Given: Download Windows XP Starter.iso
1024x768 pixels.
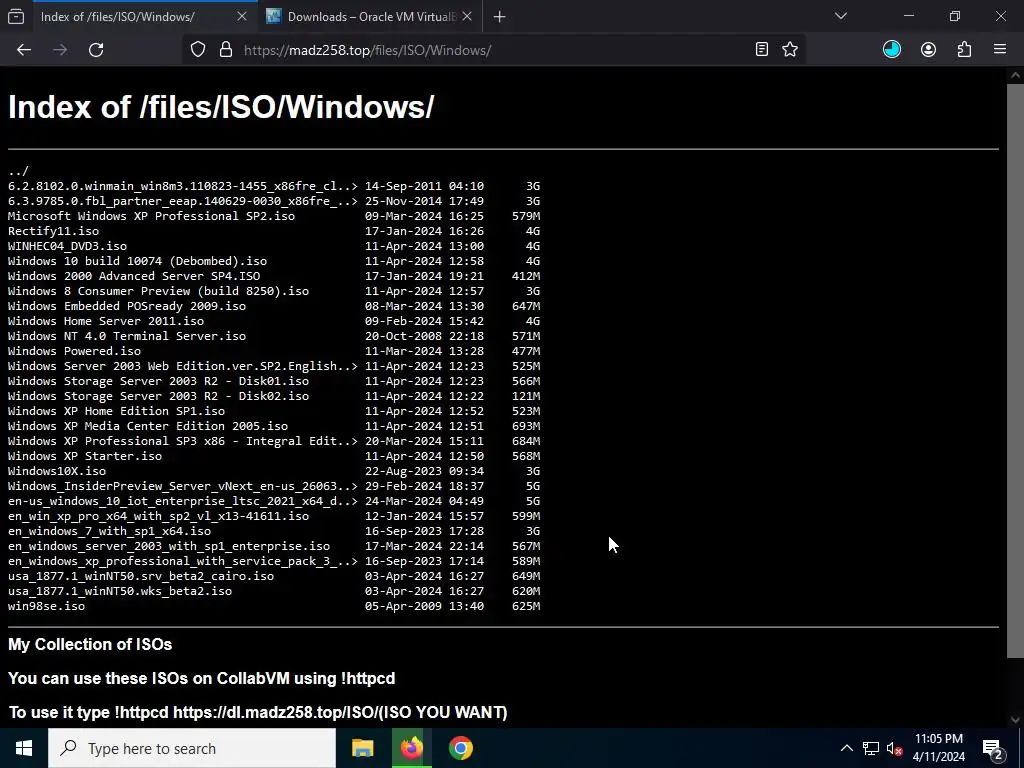Looking at the screenshot, I should 85,456.
